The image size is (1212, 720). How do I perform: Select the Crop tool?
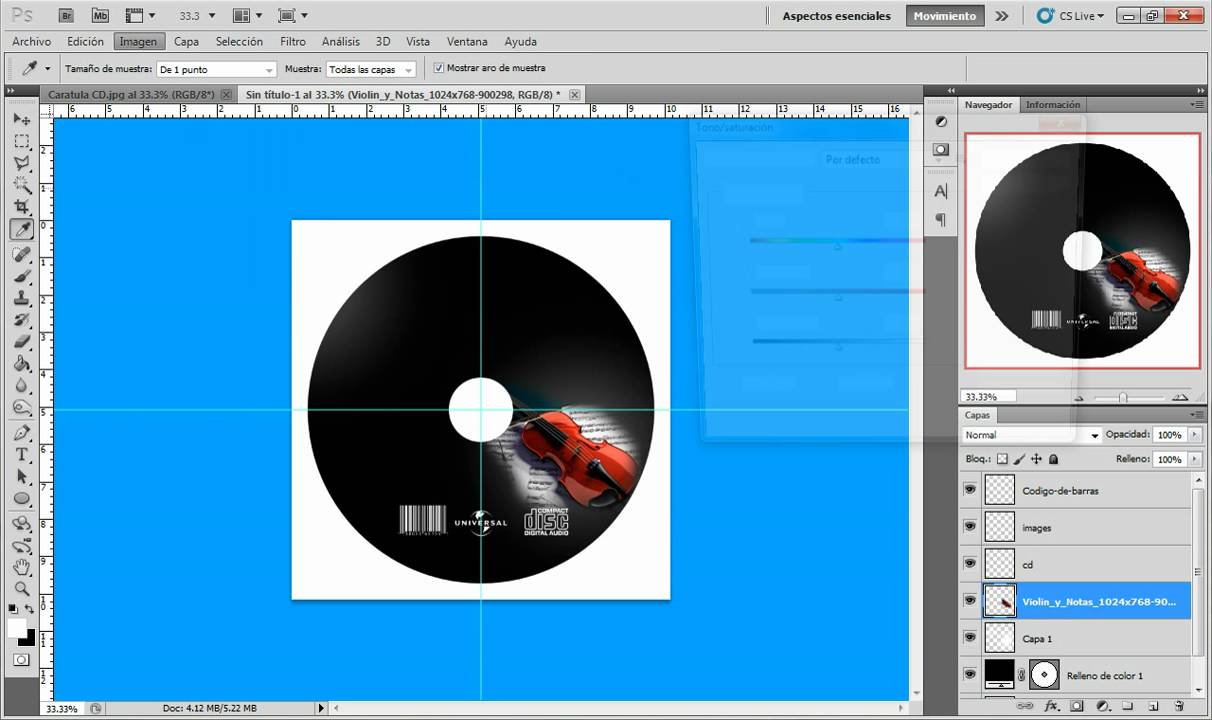click(x=21, y=207)
